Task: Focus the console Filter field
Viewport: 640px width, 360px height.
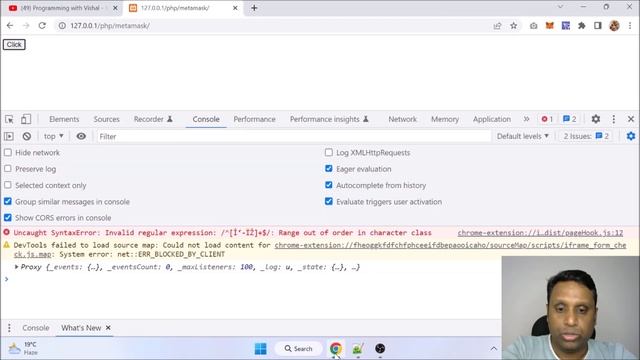Action: coord(293,136)
